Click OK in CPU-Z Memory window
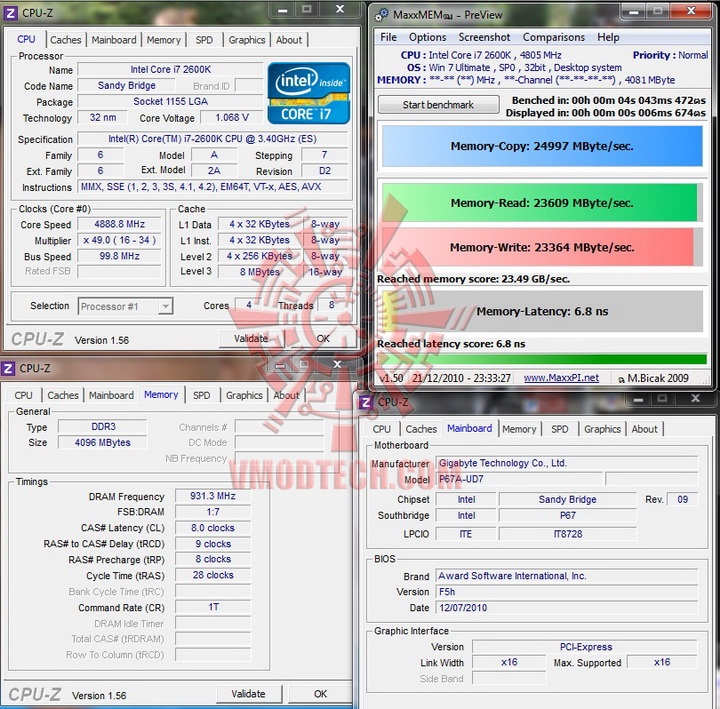Viewport: 720px width, 709px height. coord(320,694)
